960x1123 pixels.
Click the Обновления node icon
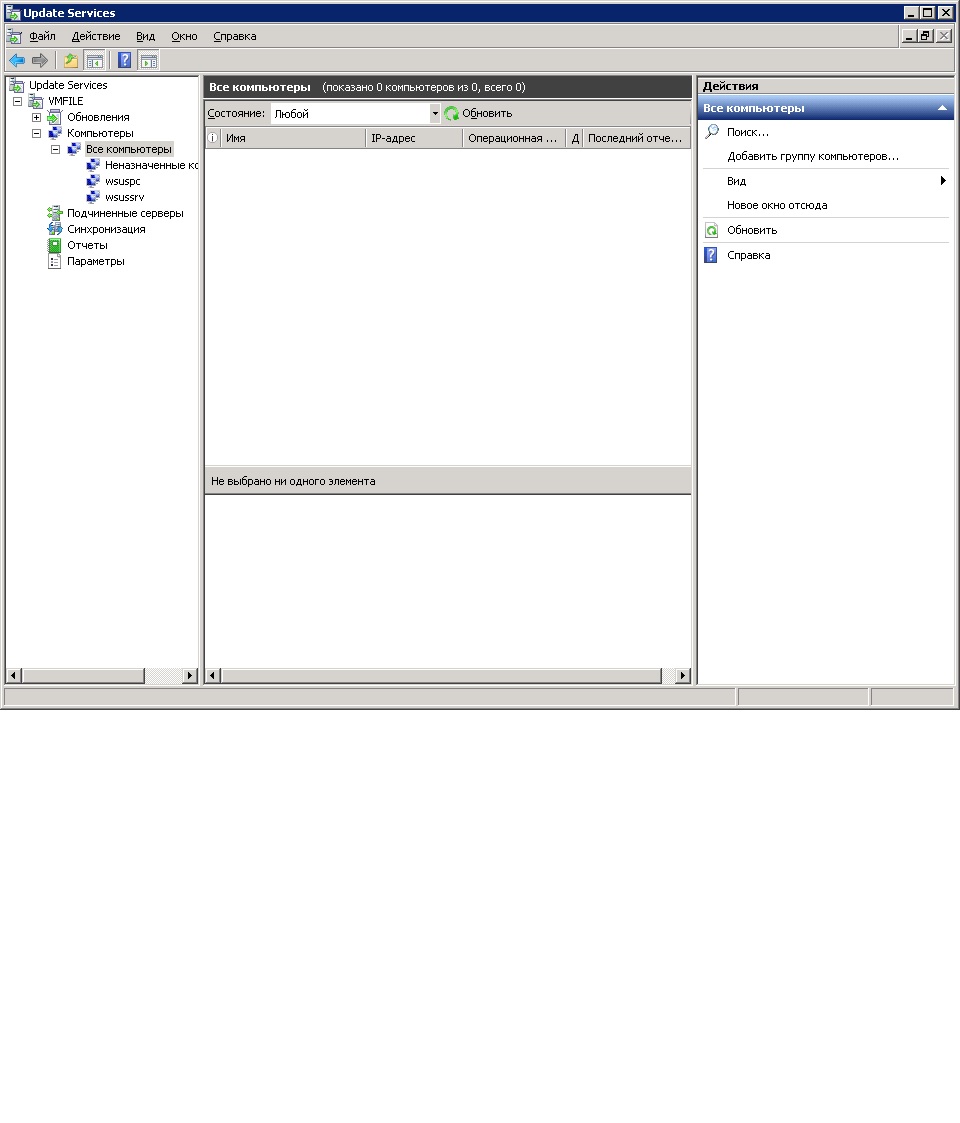[54, 117]
